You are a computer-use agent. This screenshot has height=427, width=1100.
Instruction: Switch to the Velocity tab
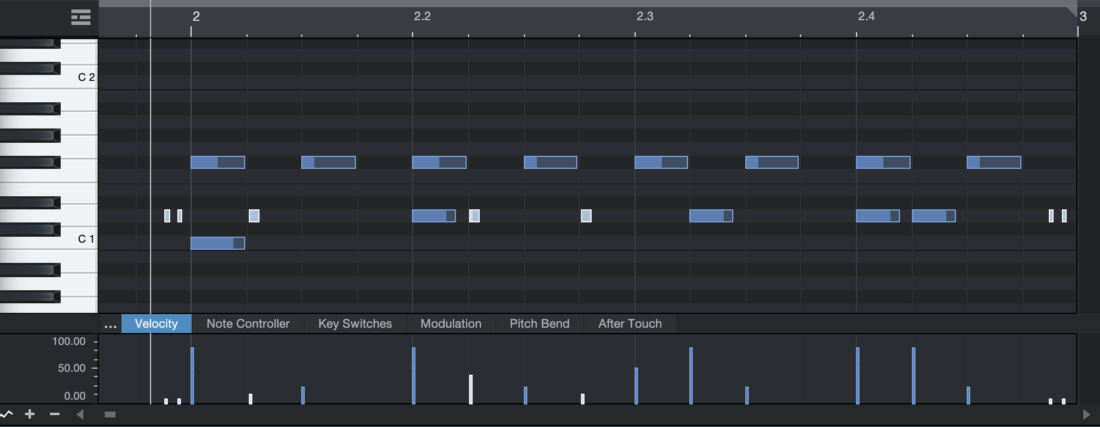pos(156,324)
